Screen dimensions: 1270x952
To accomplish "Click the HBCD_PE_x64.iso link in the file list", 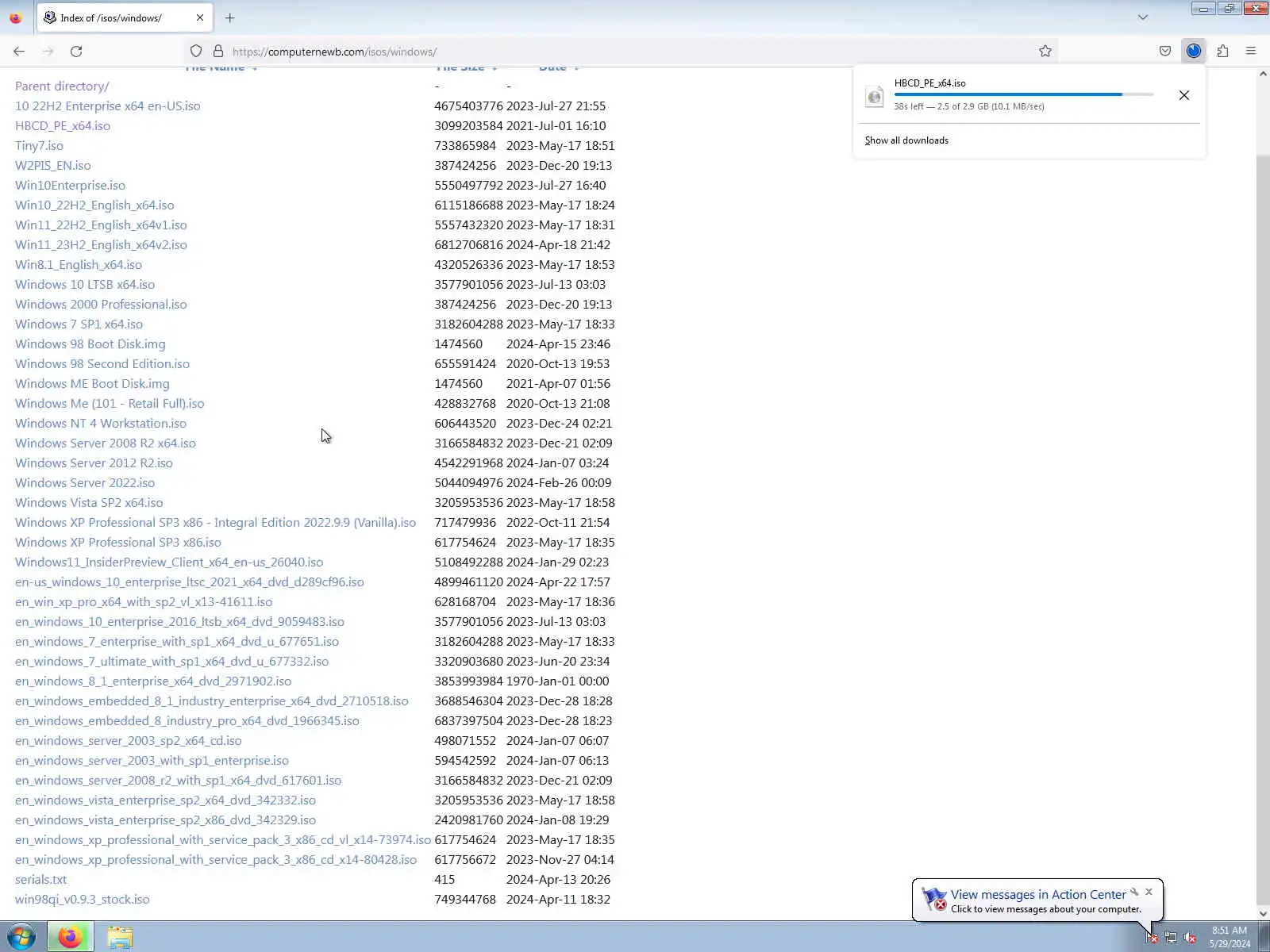I will tap(63, 125).
